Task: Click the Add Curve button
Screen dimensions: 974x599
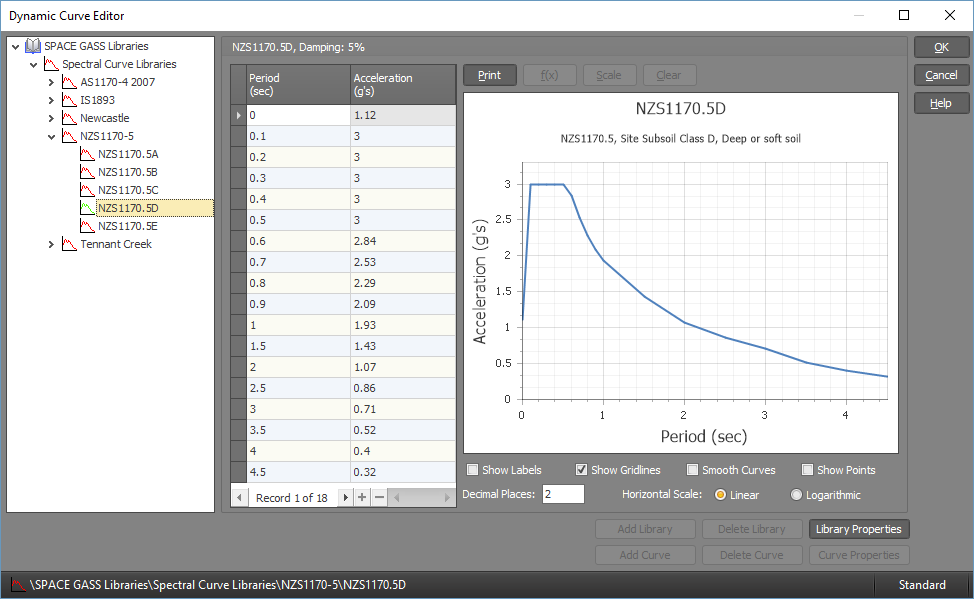Action: [x=645, y=555]
